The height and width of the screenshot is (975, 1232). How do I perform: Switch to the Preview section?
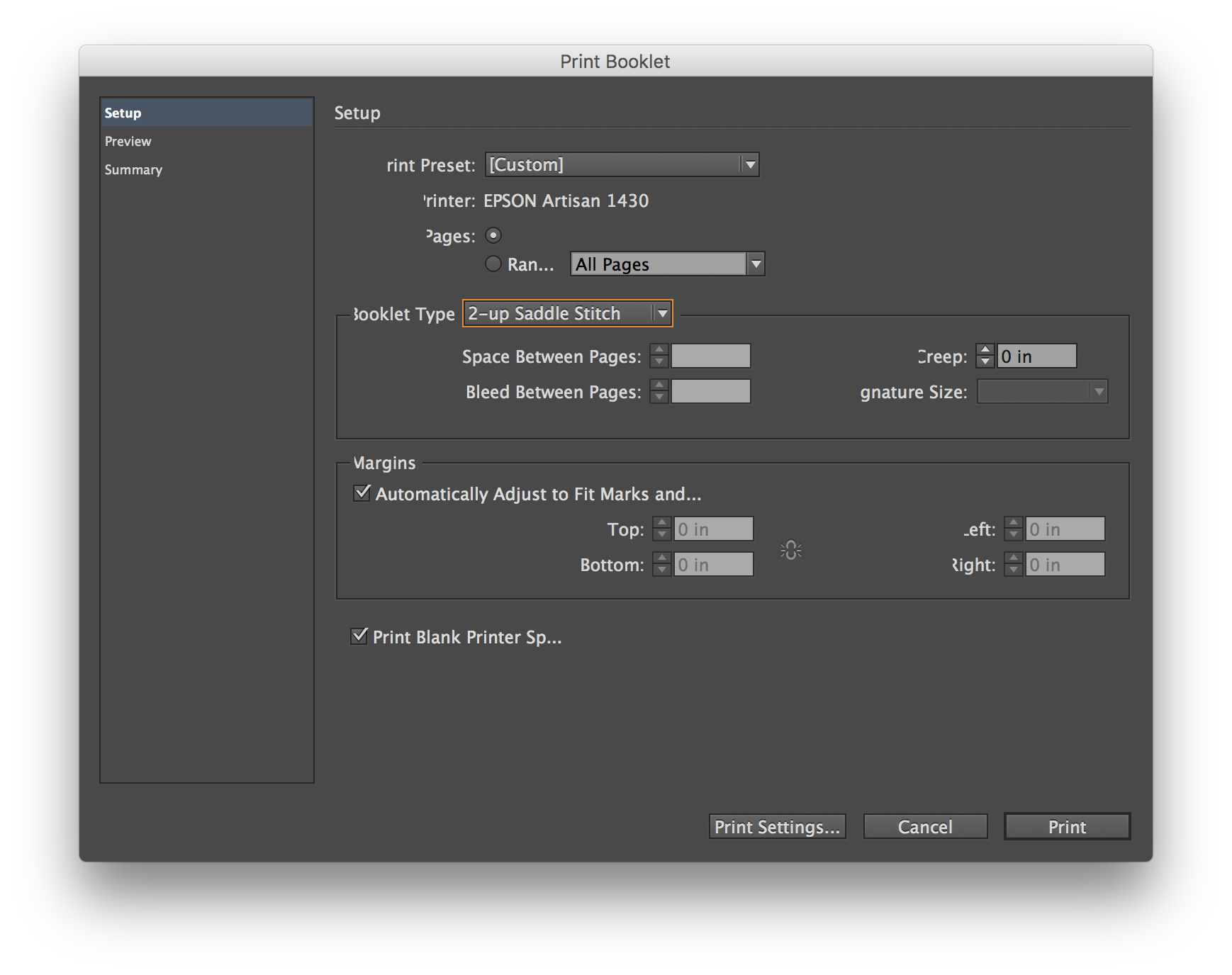pos(128,141)
